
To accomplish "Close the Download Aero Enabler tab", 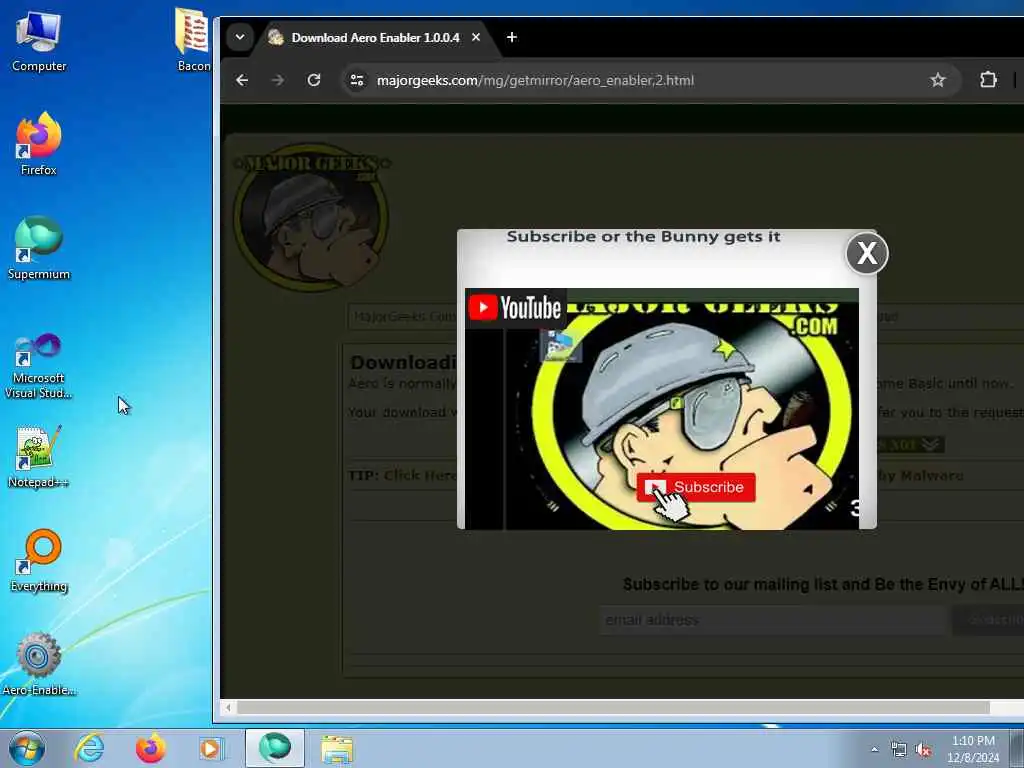I will [x=476, y=37].
